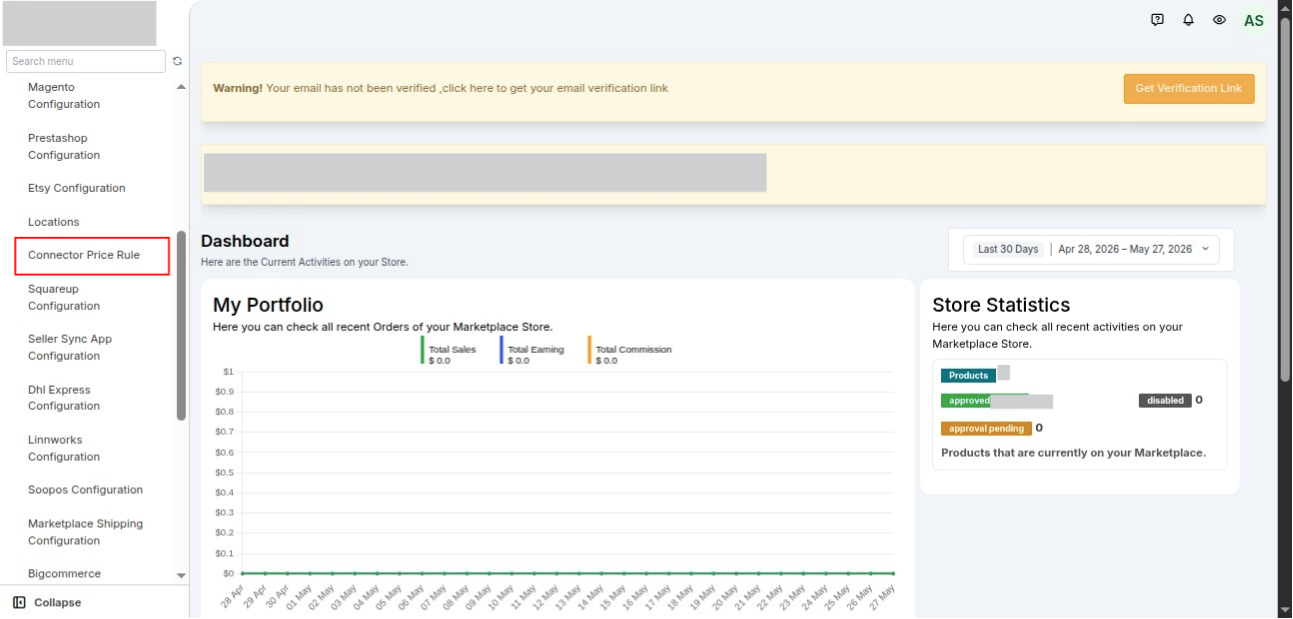Open Etsy Configuration menu item
1293x619 pixels.
click(77, 188)
